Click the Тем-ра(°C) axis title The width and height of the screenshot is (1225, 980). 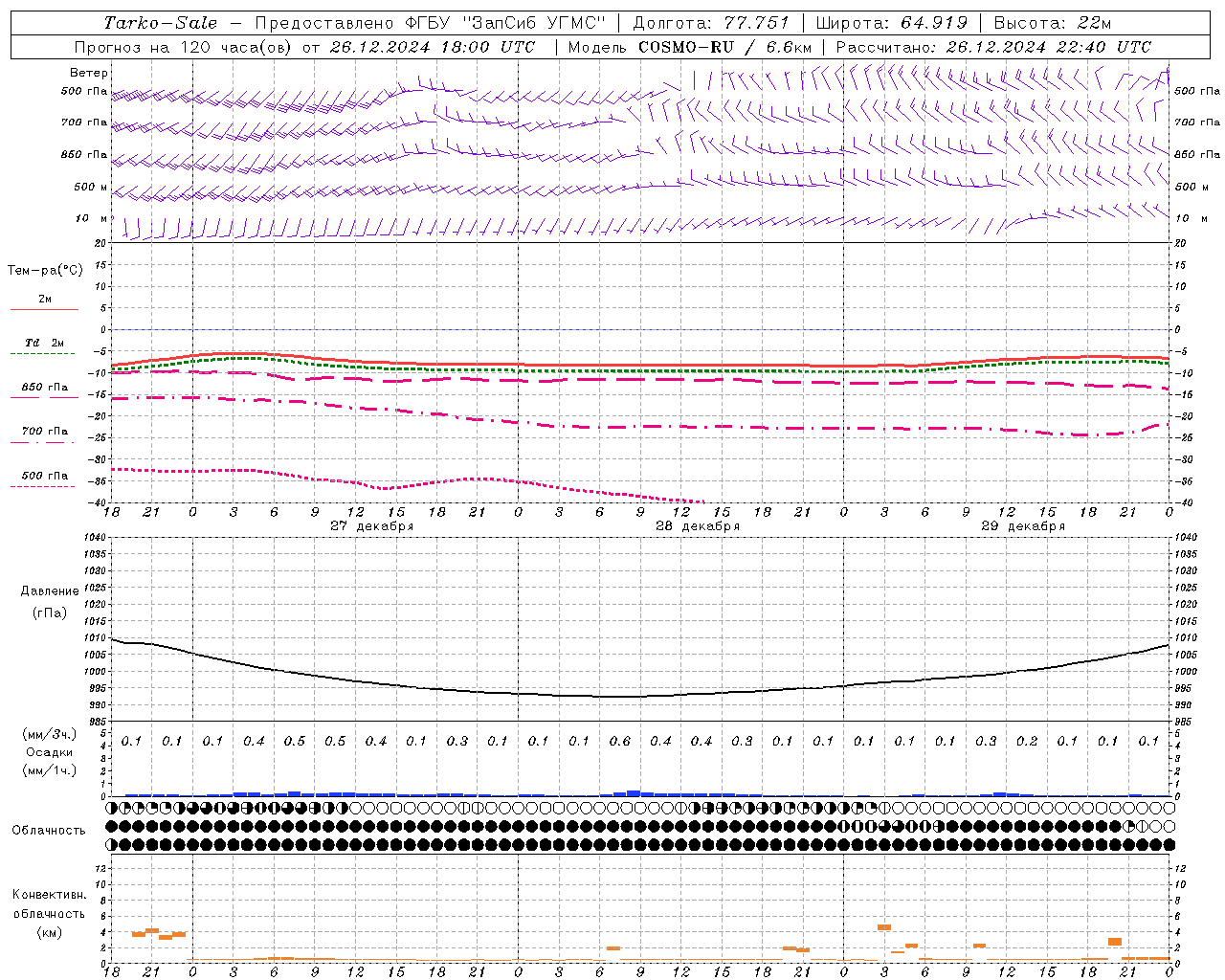[x=45, y=271]
